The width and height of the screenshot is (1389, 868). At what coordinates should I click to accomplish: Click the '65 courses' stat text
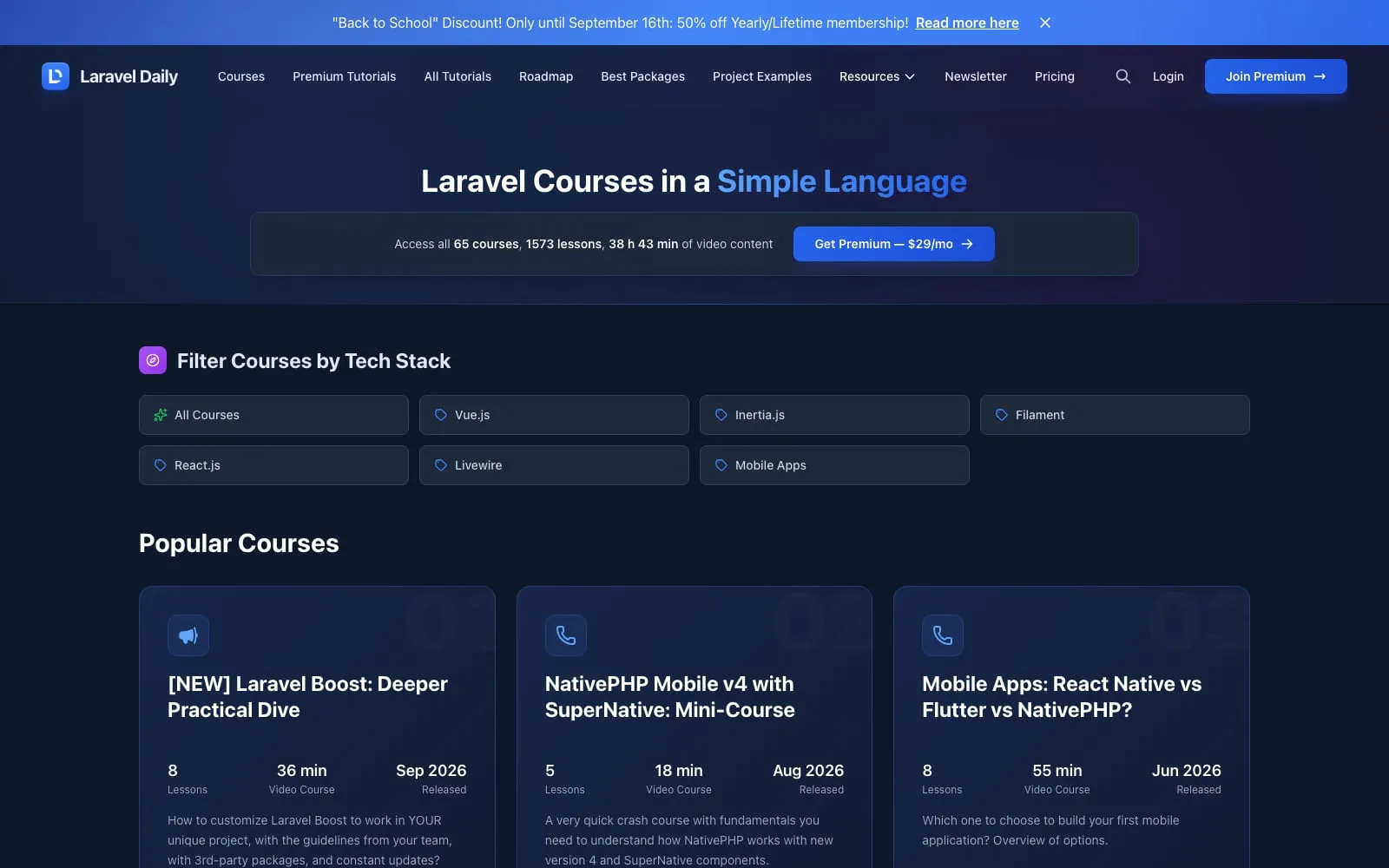486,244
